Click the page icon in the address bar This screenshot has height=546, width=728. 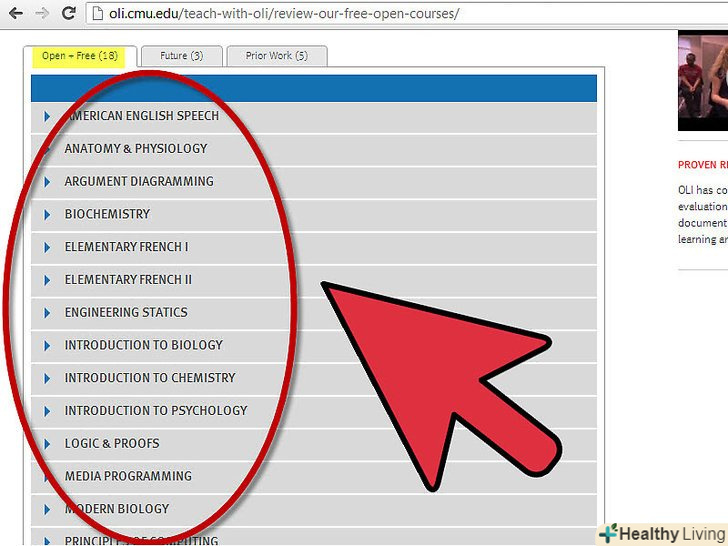point(97,13)
